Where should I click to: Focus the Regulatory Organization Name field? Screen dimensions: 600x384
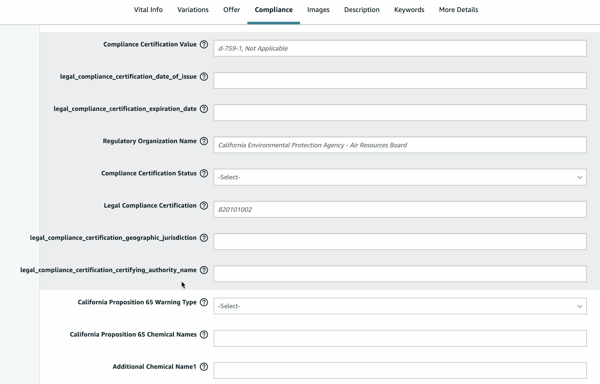[400, 145]
